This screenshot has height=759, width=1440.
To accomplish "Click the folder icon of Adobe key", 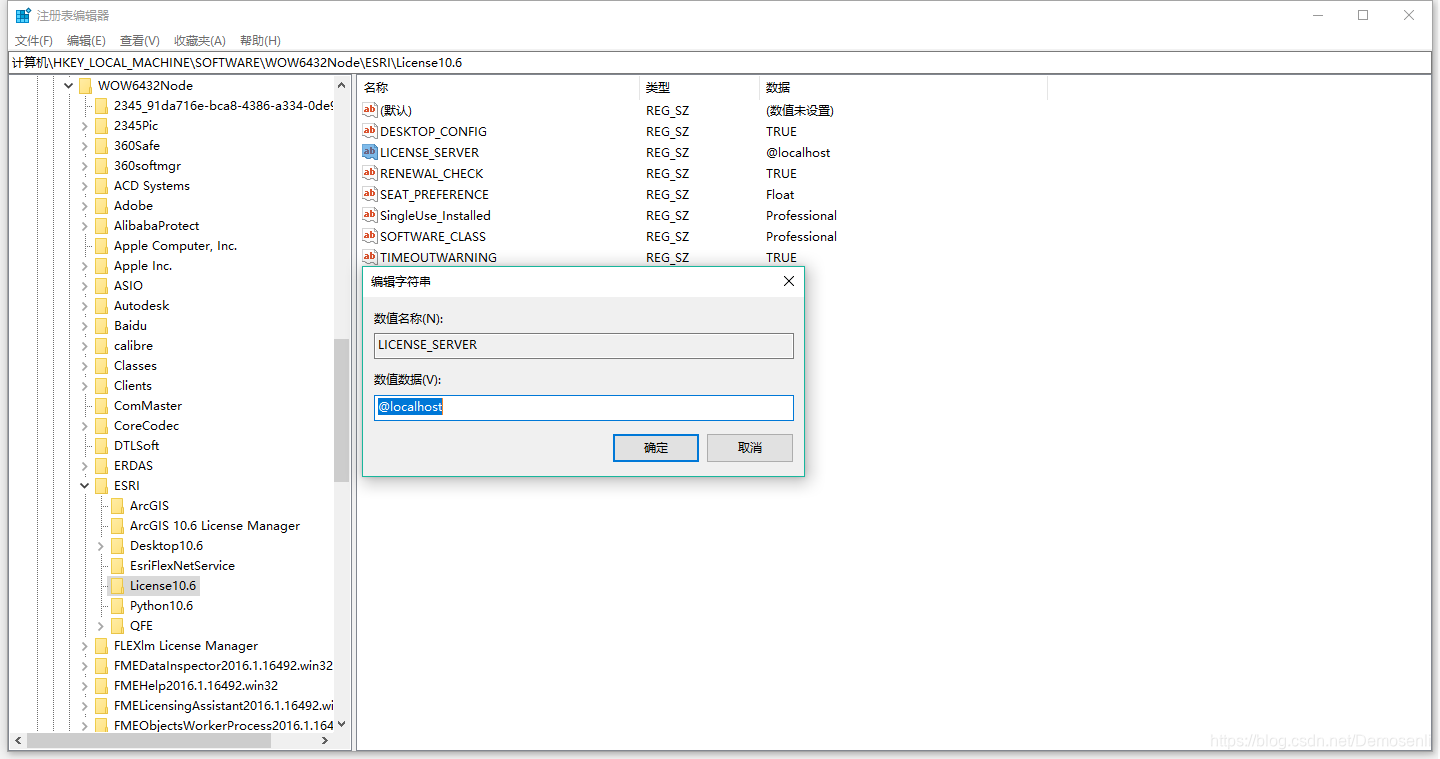I will [101, 205].
